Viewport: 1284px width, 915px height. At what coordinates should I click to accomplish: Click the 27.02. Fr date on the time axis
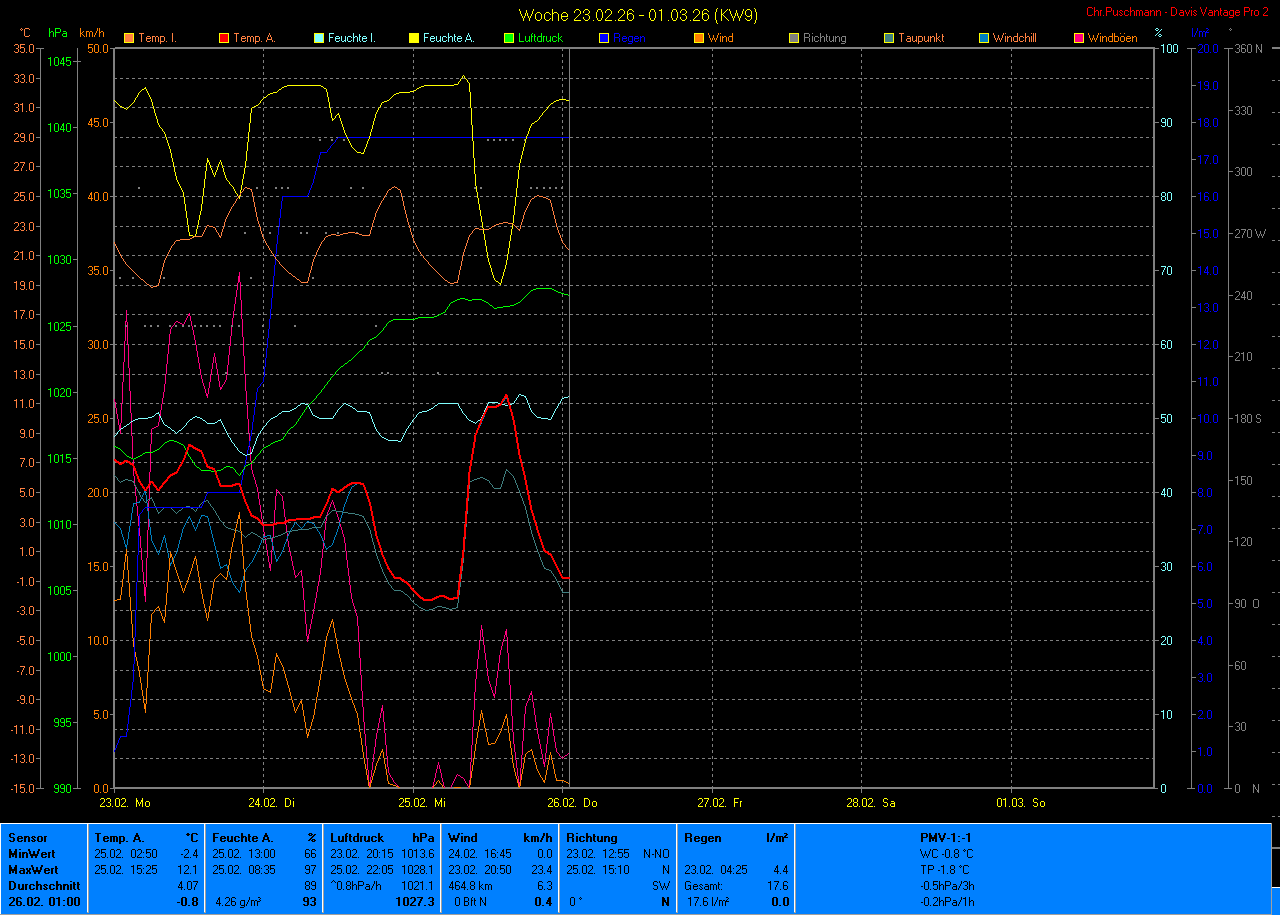point(720,802)
